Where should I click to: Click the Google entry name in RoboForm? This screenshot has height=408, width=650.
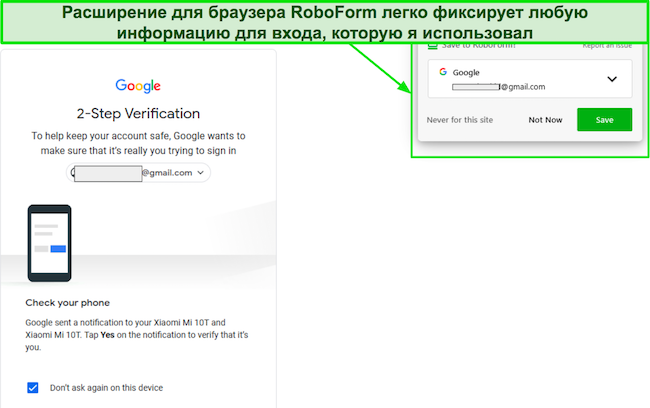466,73
